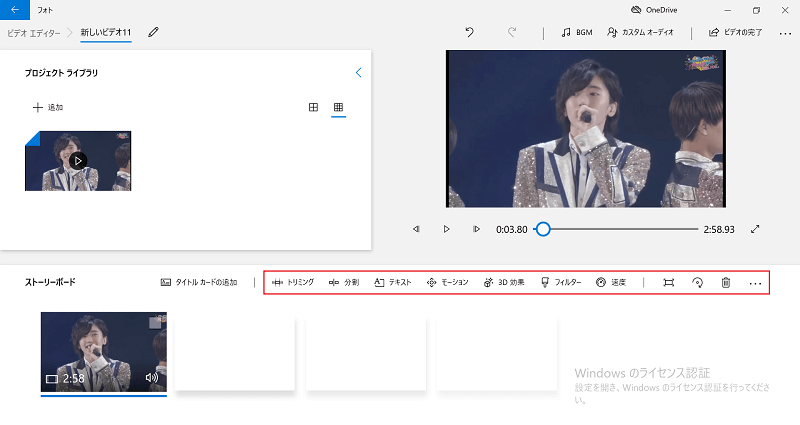Viewport: 800px width, 425px height.
Task: Click the total duration 2:58.93
Action: (x=719, y=230)
